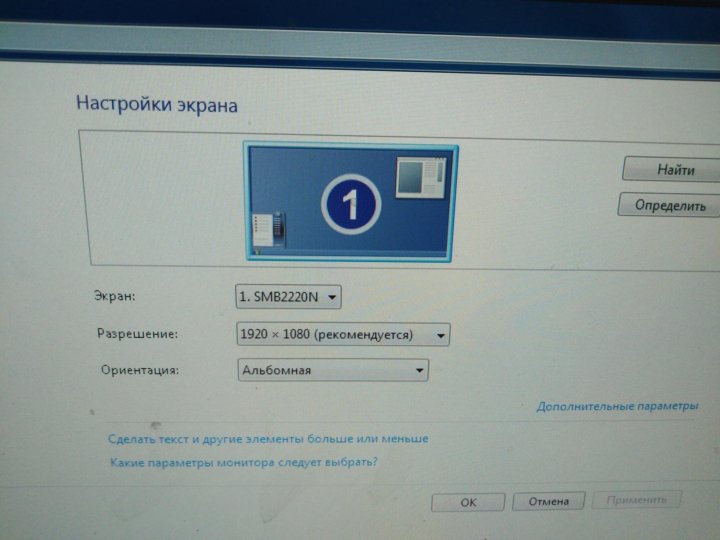The image size is (720, 540).
Task: Click the Ориентация: label text
Action: coord(140,370)
